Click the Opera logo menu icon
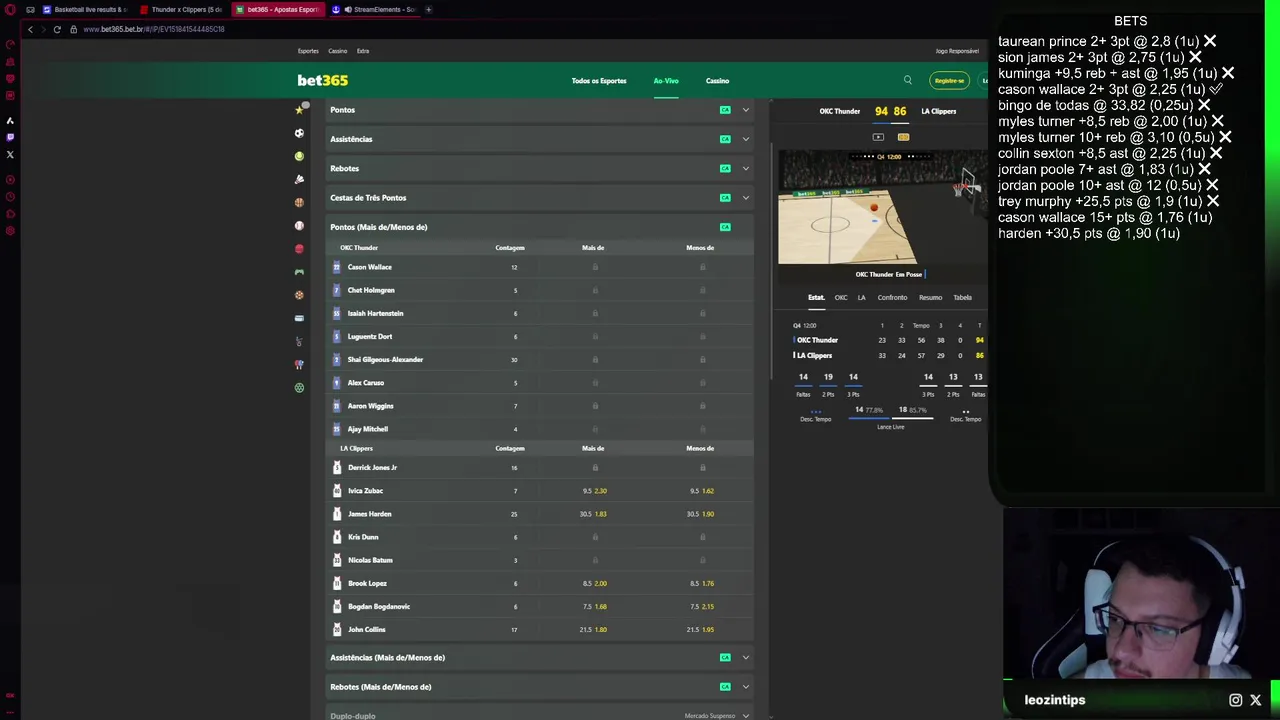1280x720 pixels. [10, 9]
